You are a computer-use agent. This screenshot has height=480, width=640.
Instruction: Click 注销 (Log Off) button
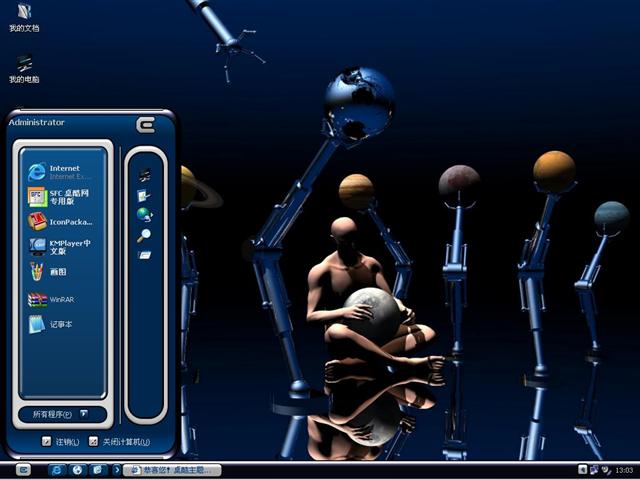tap(60, 441)
